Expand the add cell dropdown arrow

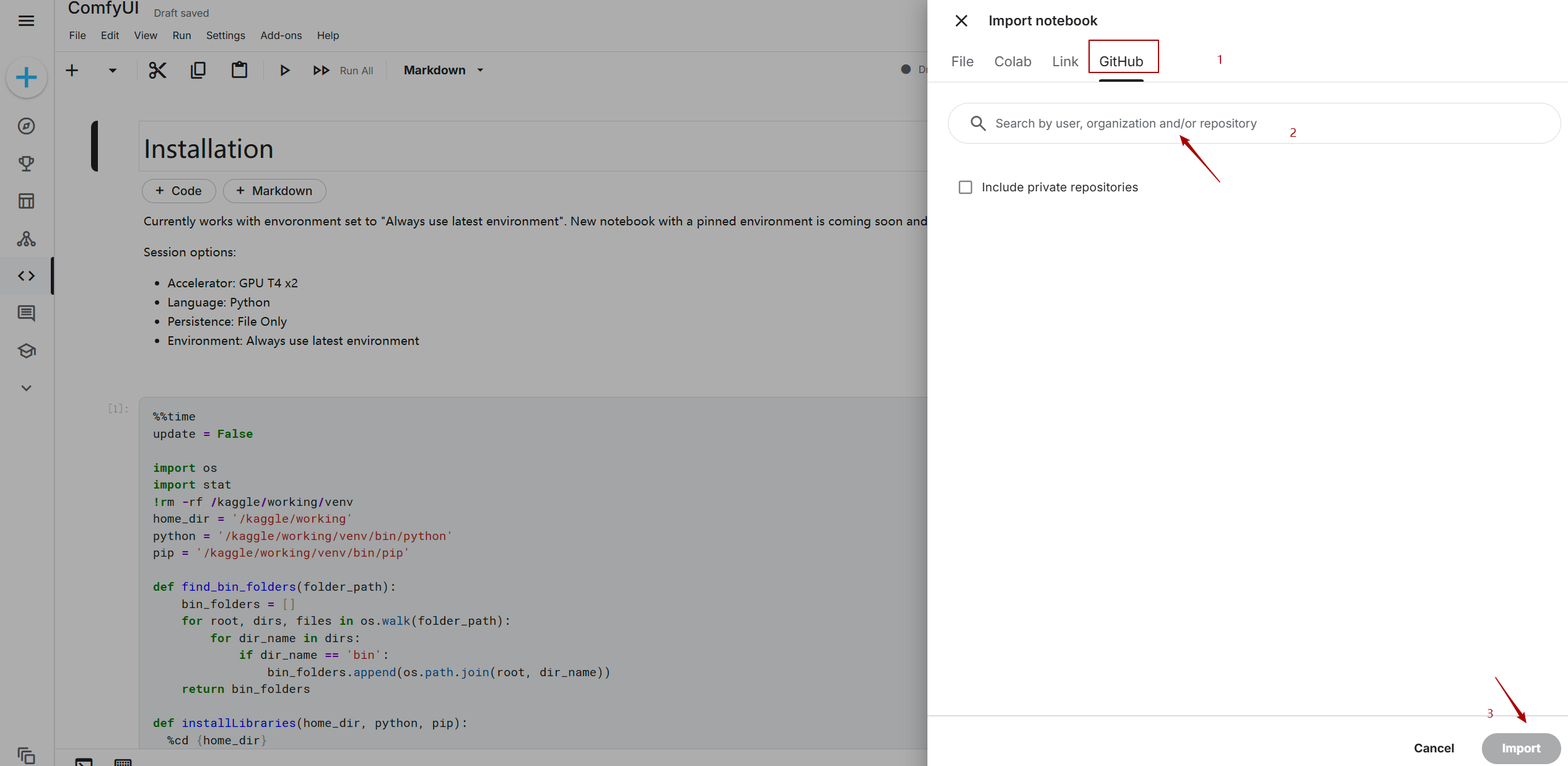click(x=112, y=70)
